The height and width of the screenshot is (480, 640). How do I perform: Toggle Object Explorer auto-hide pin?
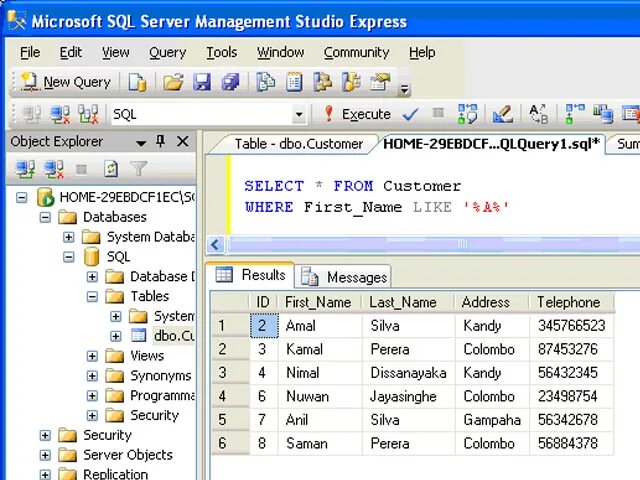(x=160, y=141)
